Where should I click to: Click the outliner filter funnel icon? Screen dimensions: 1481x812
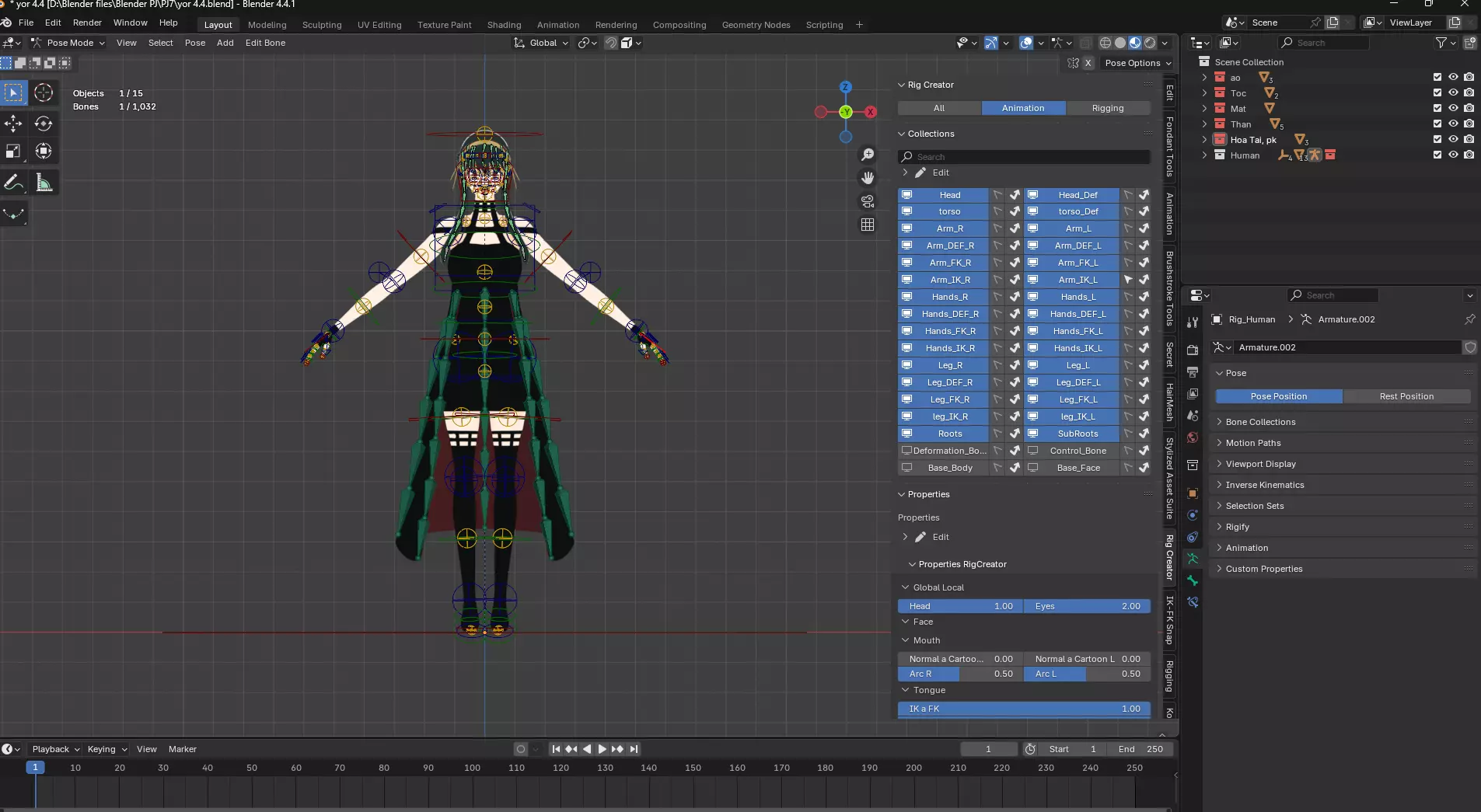click(x=1441, y=43)
